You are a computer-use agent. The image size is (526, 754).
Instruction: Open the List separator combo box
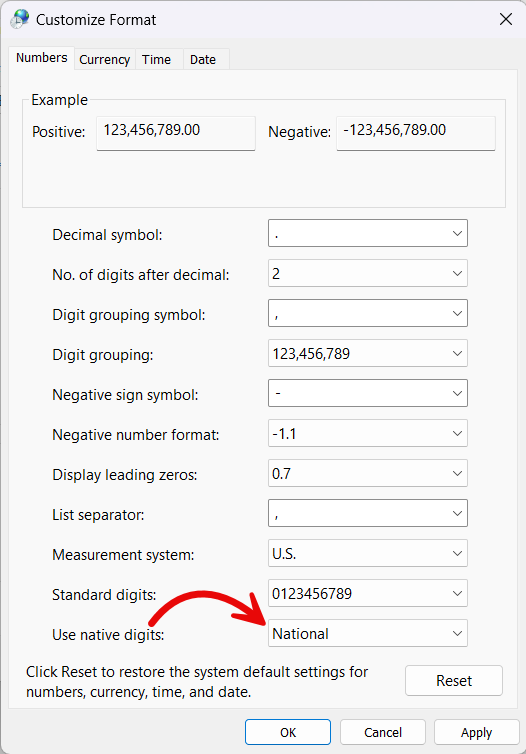click(x=368, y=513)
